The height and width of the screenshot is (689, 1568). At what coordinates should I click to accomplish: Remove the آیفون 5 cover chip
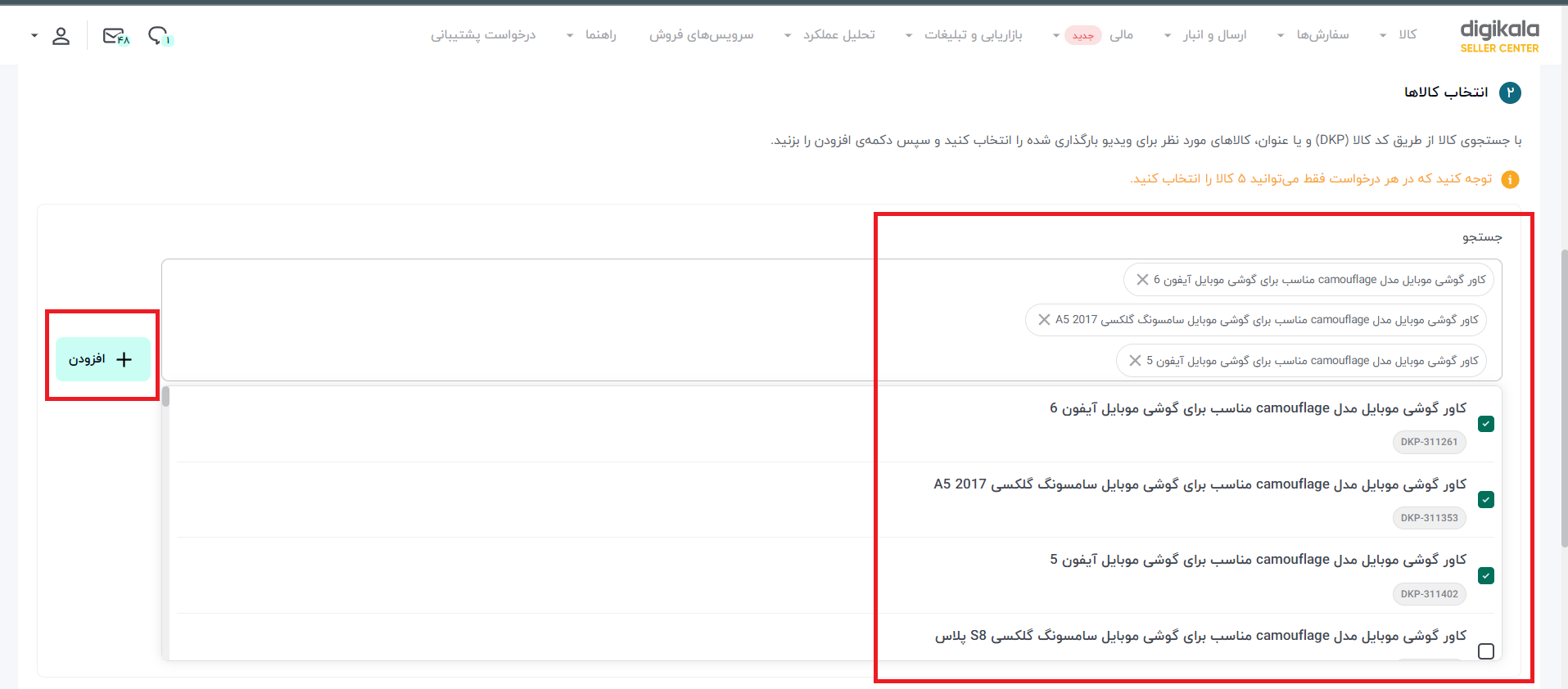pos(1135,361)
